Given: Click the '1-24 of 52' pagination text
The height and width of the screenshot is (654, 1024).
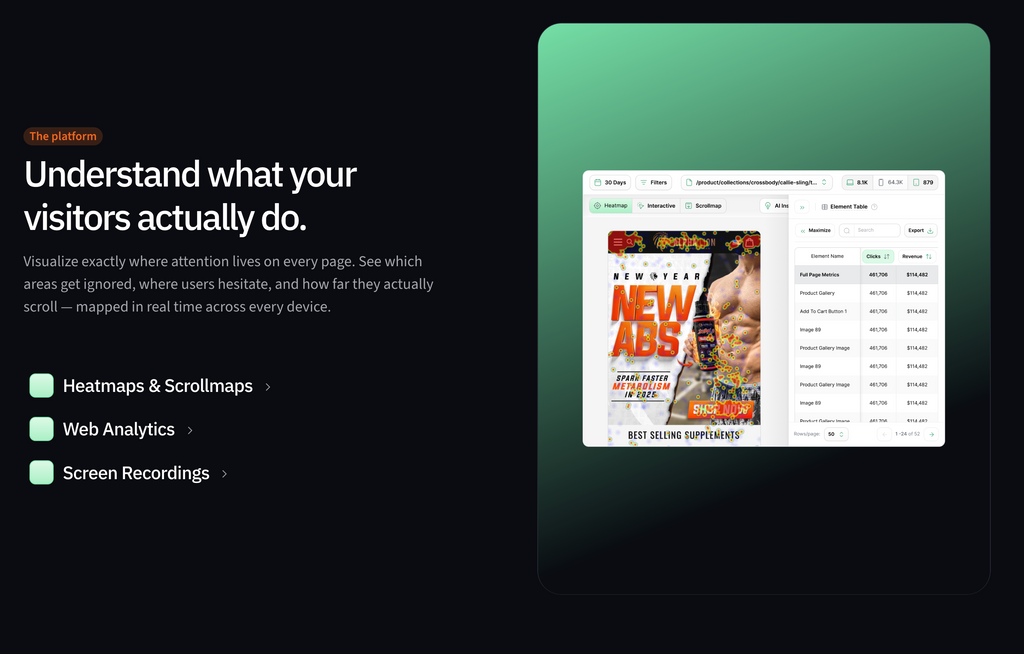Looking at the screenshot, I should tap(907, 434).
